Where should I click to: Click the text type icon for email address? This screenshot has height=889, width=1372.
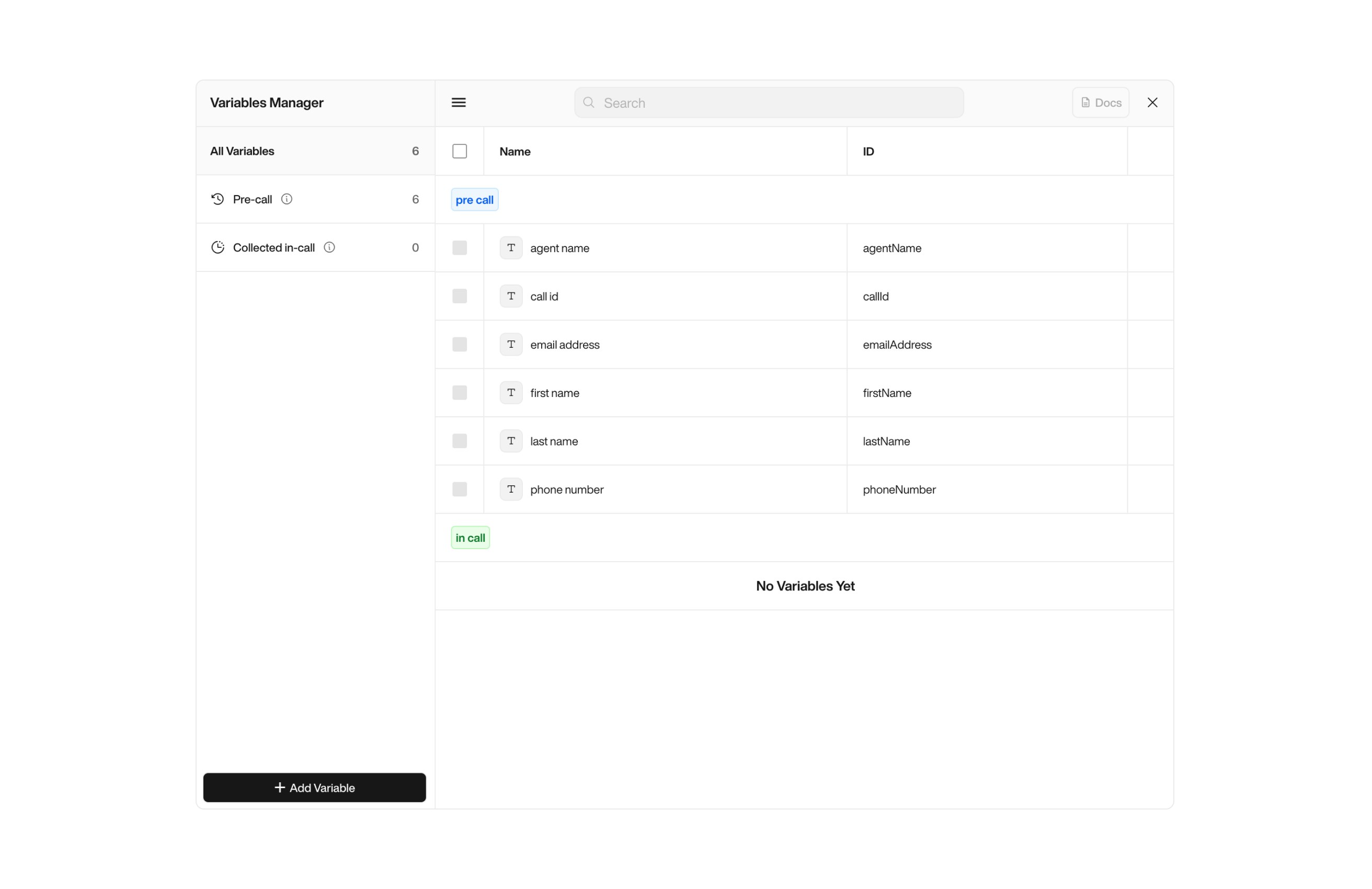[511, 344]
